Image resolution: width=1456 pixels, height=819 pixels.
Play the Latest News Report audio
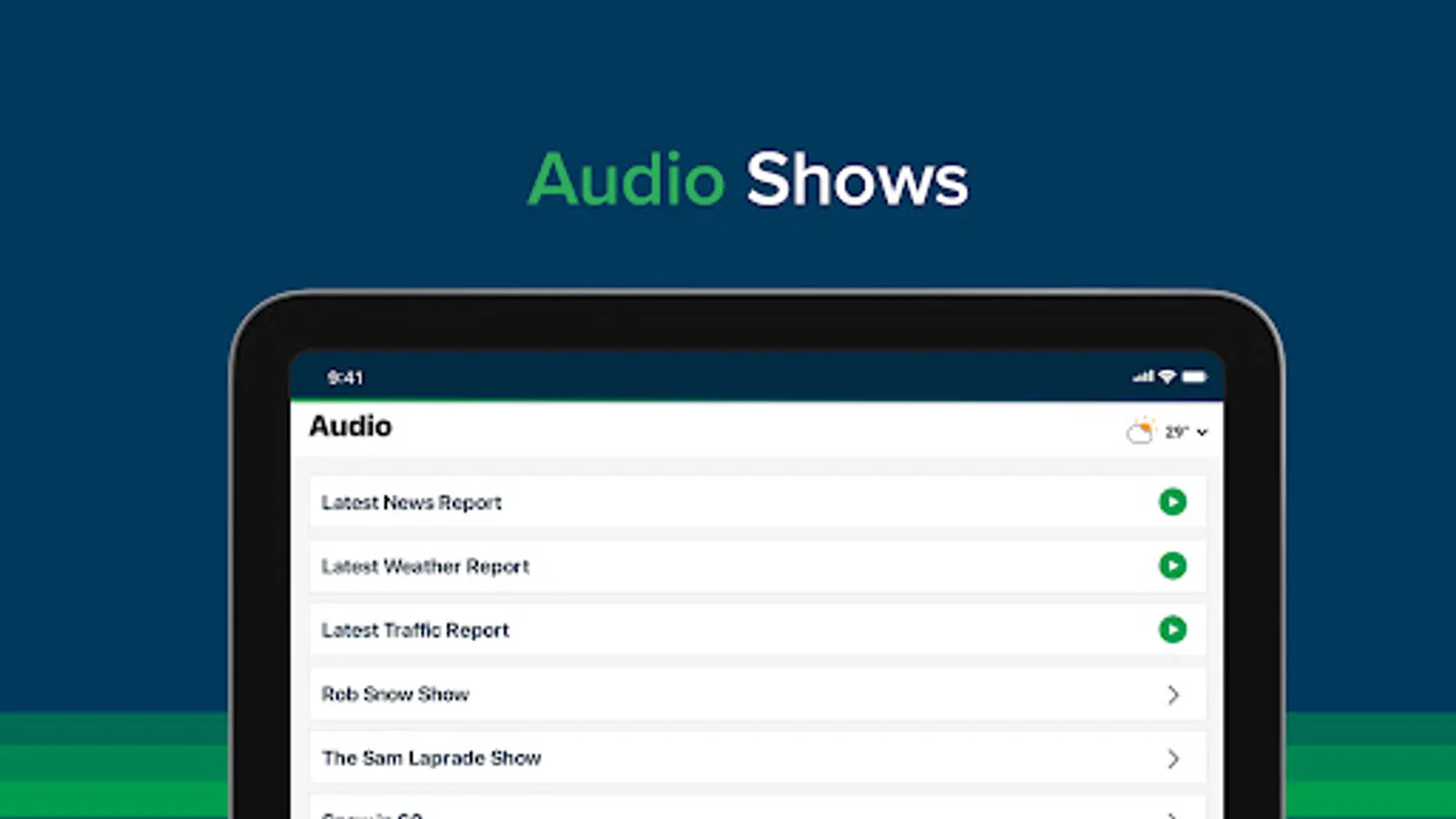point(1172,501)
